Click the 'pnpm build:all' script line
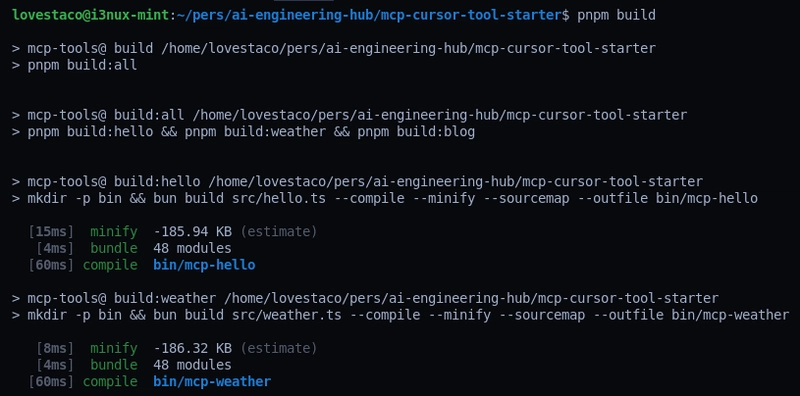 [74, 65]
